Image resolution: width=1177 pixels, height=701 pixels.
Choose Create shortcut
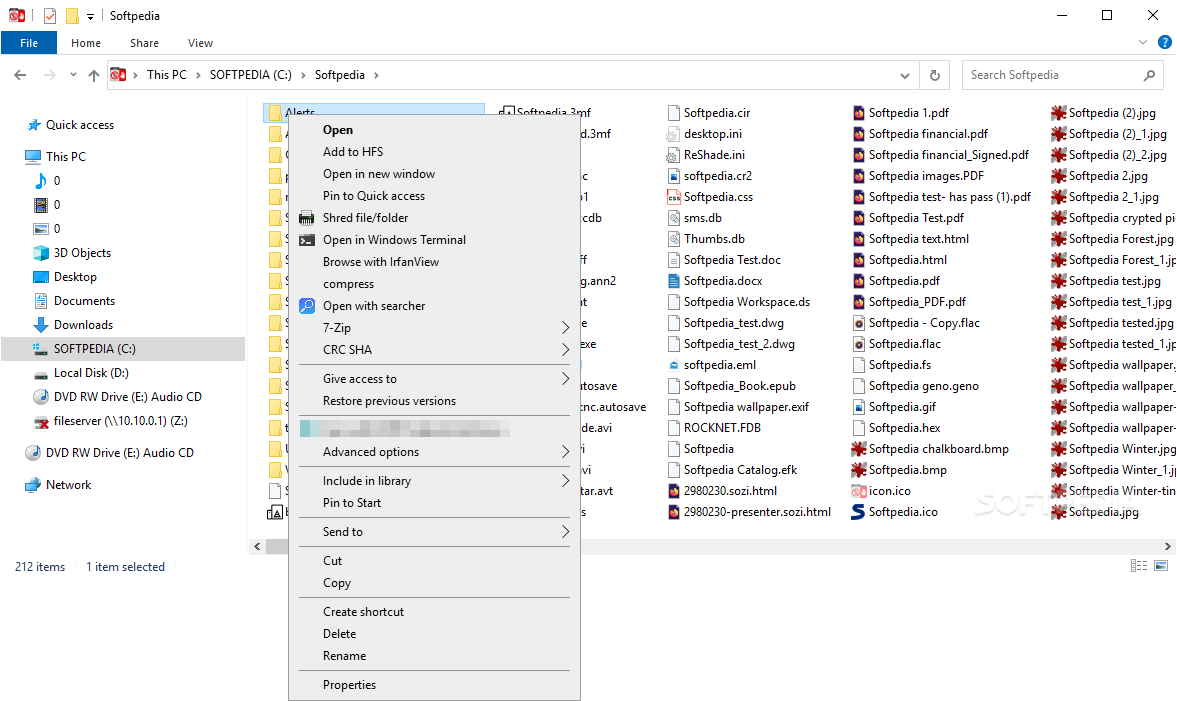point(363,612)
